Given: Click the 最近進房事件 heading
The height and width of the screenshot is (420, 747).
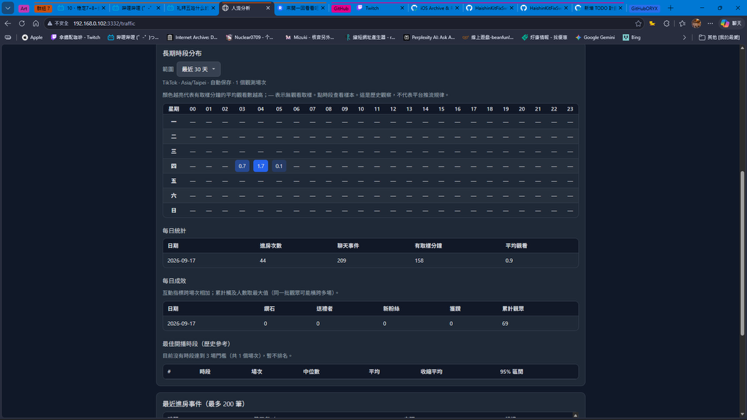Looking at the screenshot, I should (x=203, y=404).
